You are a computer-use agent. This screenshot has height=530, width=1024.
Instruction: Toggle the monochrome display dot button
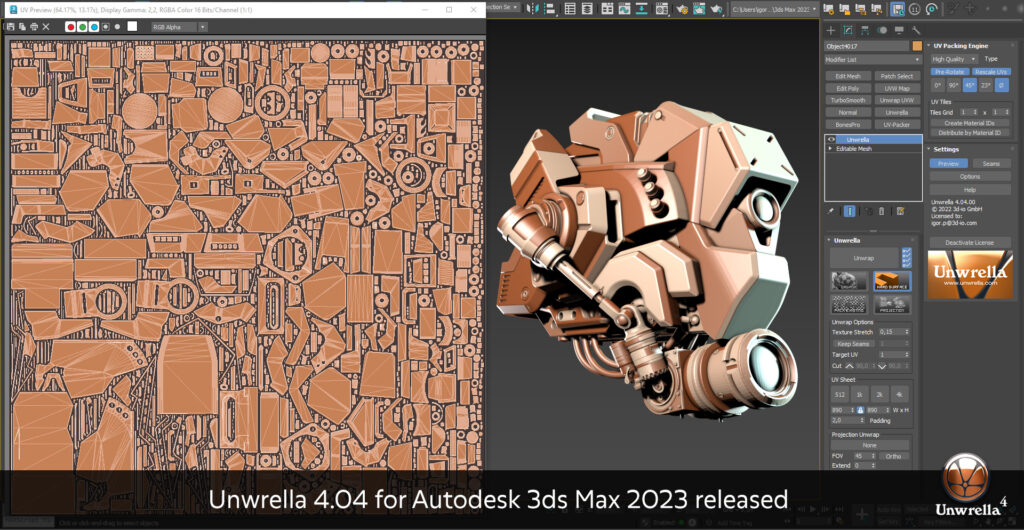click(118, 27)
